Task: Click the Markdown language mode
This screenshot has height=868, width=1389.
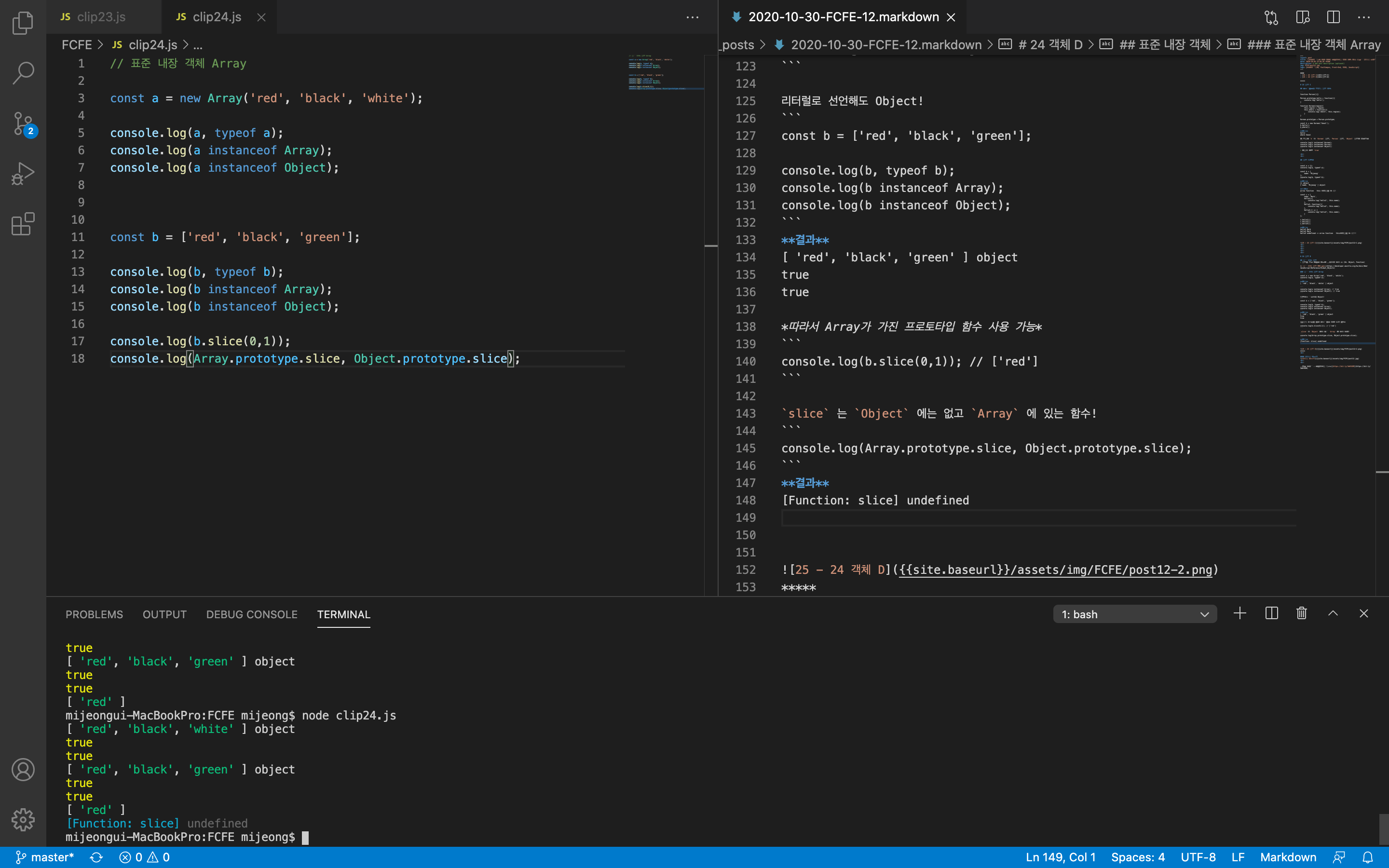Action: point(1288,857)
